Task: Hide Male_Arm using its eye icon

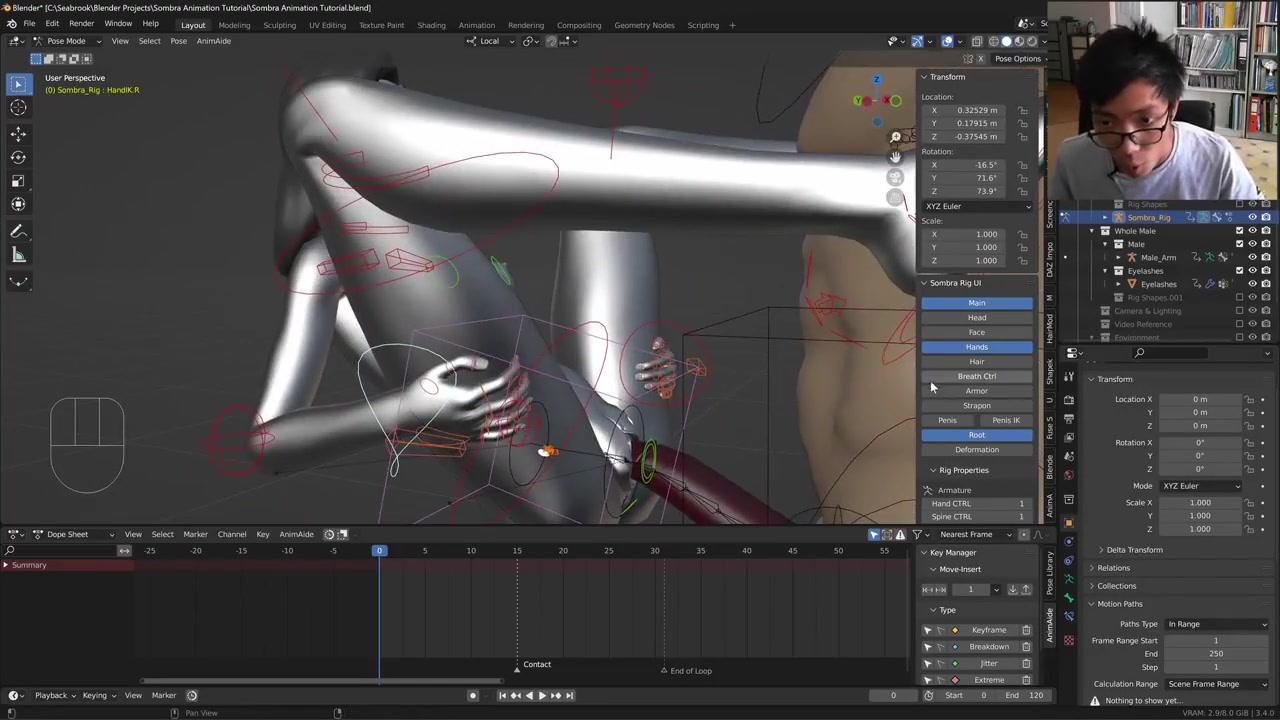Action: pos(1252,257)
